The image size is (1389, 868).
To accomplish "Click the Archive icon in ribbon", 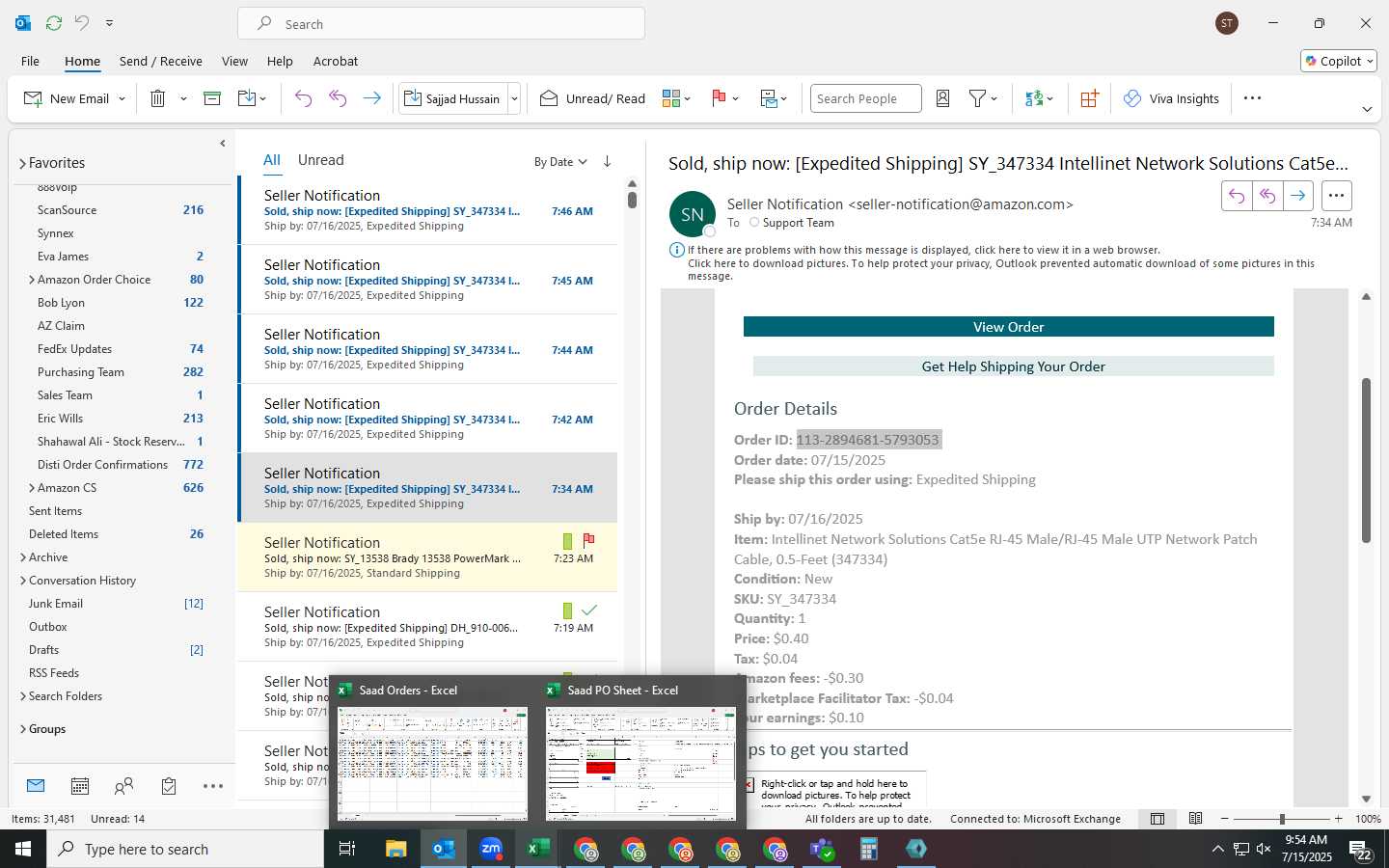I will pyautogui.click(x=212, y=98).
